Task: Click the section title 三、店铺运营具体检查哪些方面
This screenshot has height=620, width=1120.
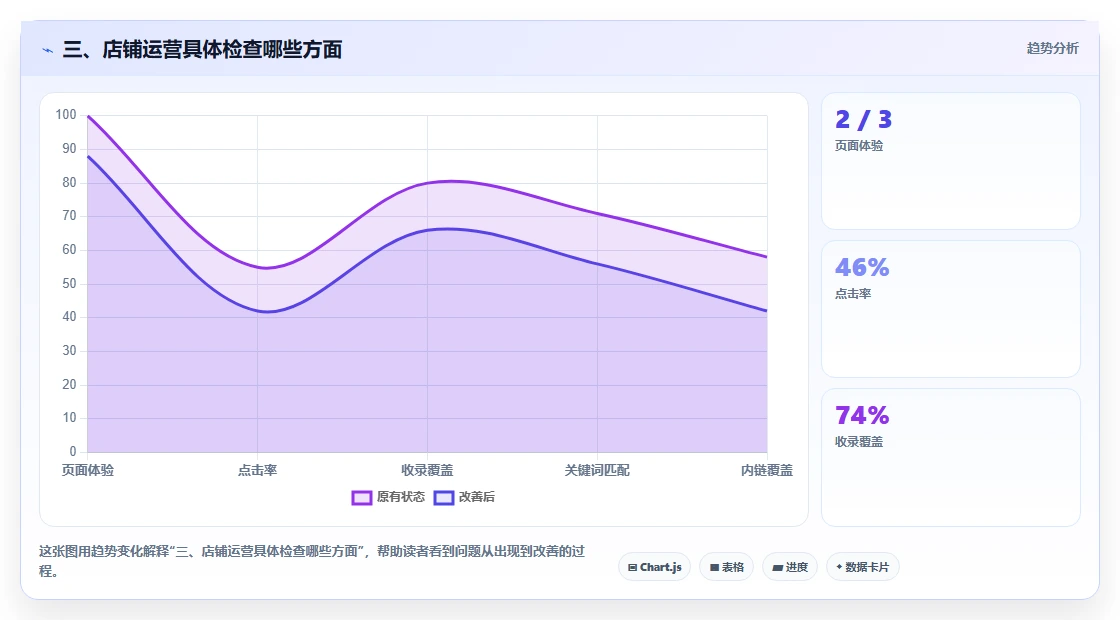Action: (202, 49)
